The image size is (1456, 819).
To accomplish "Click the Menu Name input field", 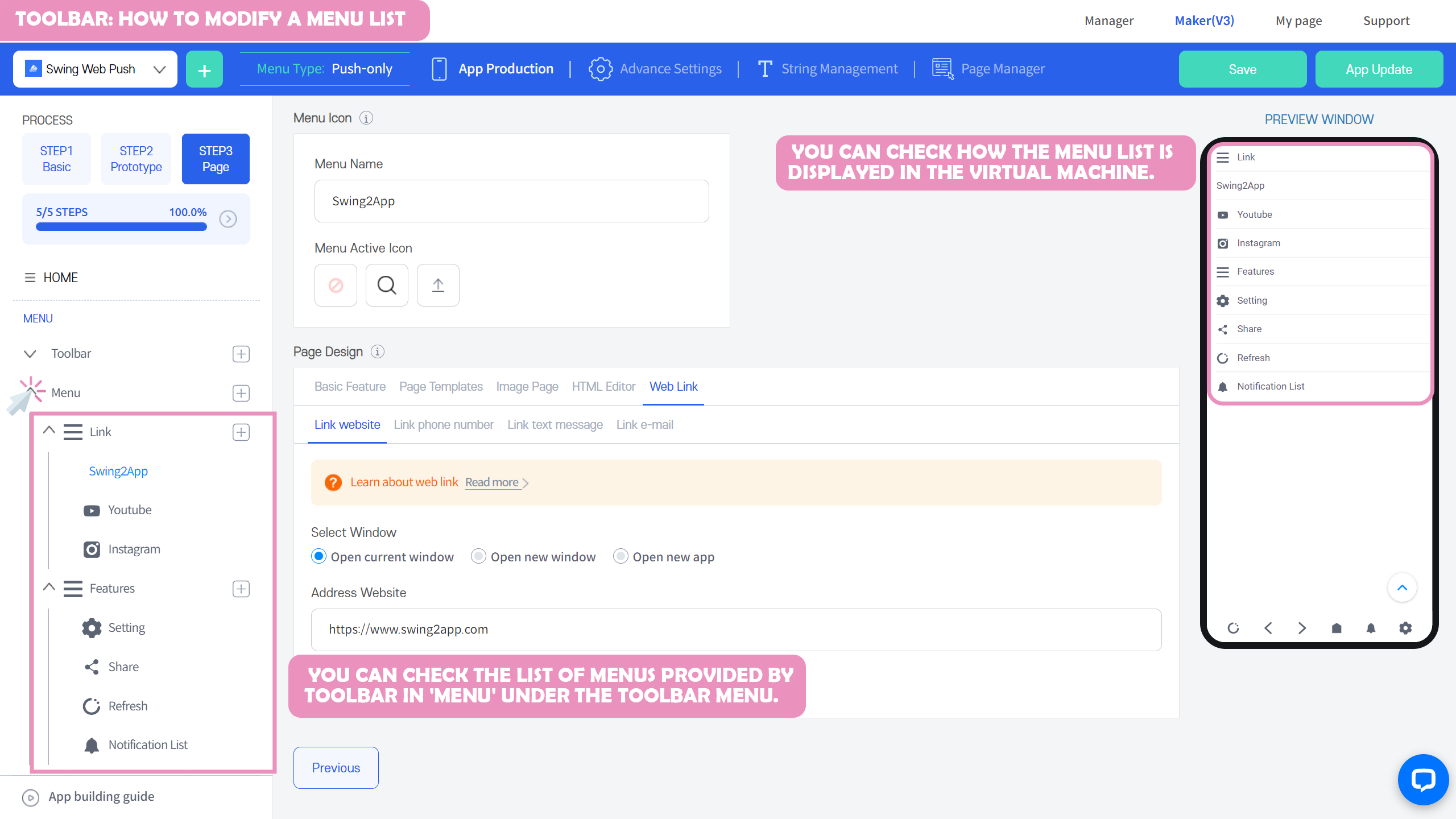I will pyautogui.click(x=511, y=201).
